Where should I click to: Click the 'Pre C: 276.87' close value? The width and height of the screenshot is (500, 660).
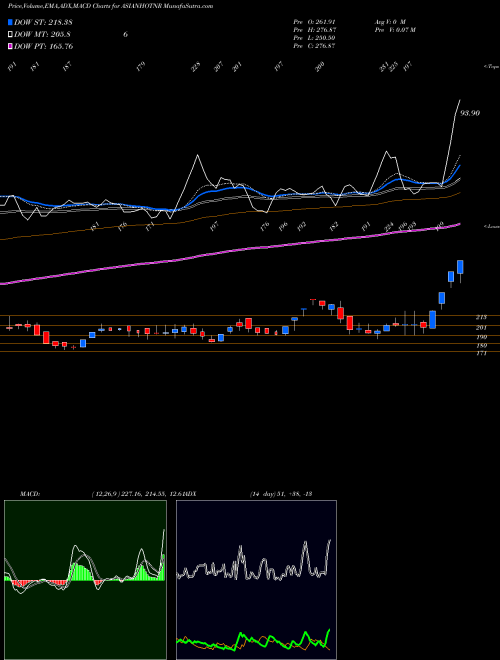(x=314, y=46)
